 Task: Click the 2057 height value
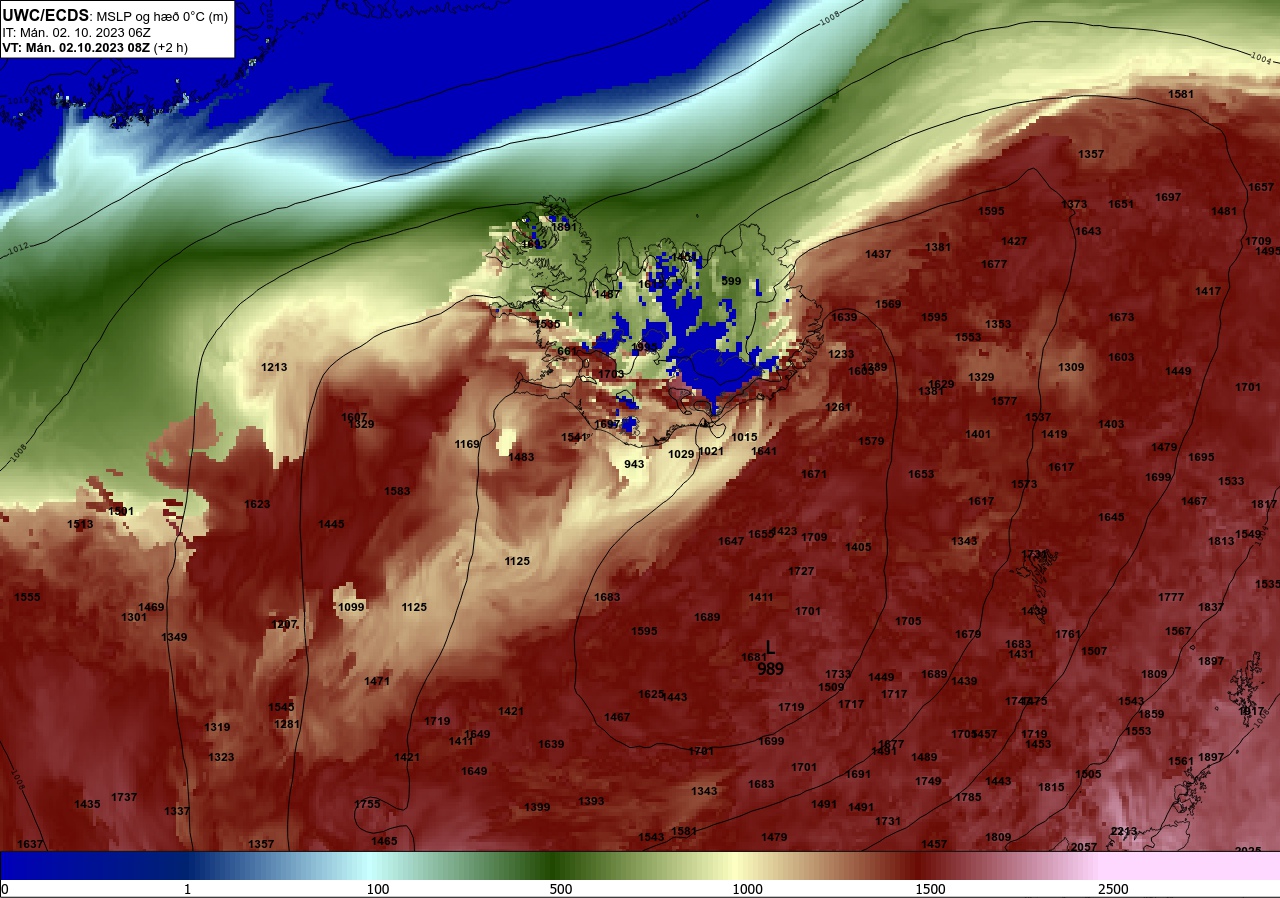click(1084, 847)
